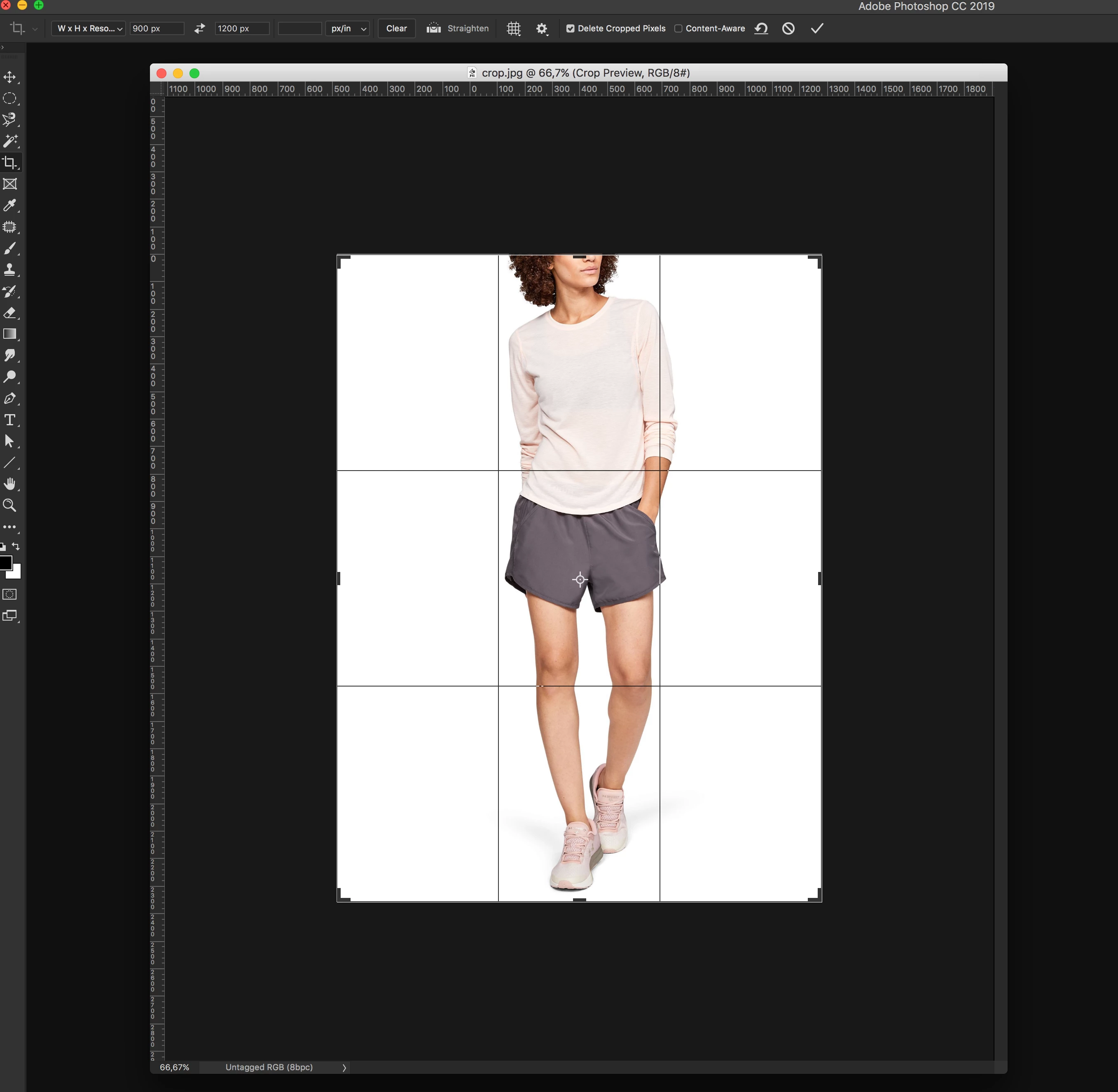Select the Eyedropper tool
Screen dimensions: 1118x1092
coord(10,205)
